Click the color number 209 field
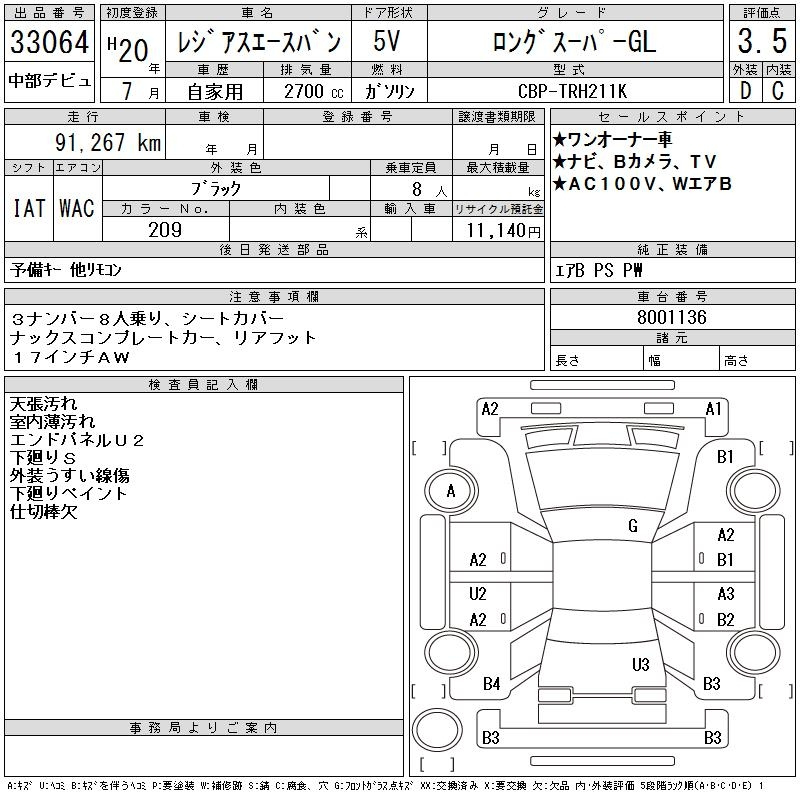The height and width of the screenshot is (800, 800). tap(165, 229)
